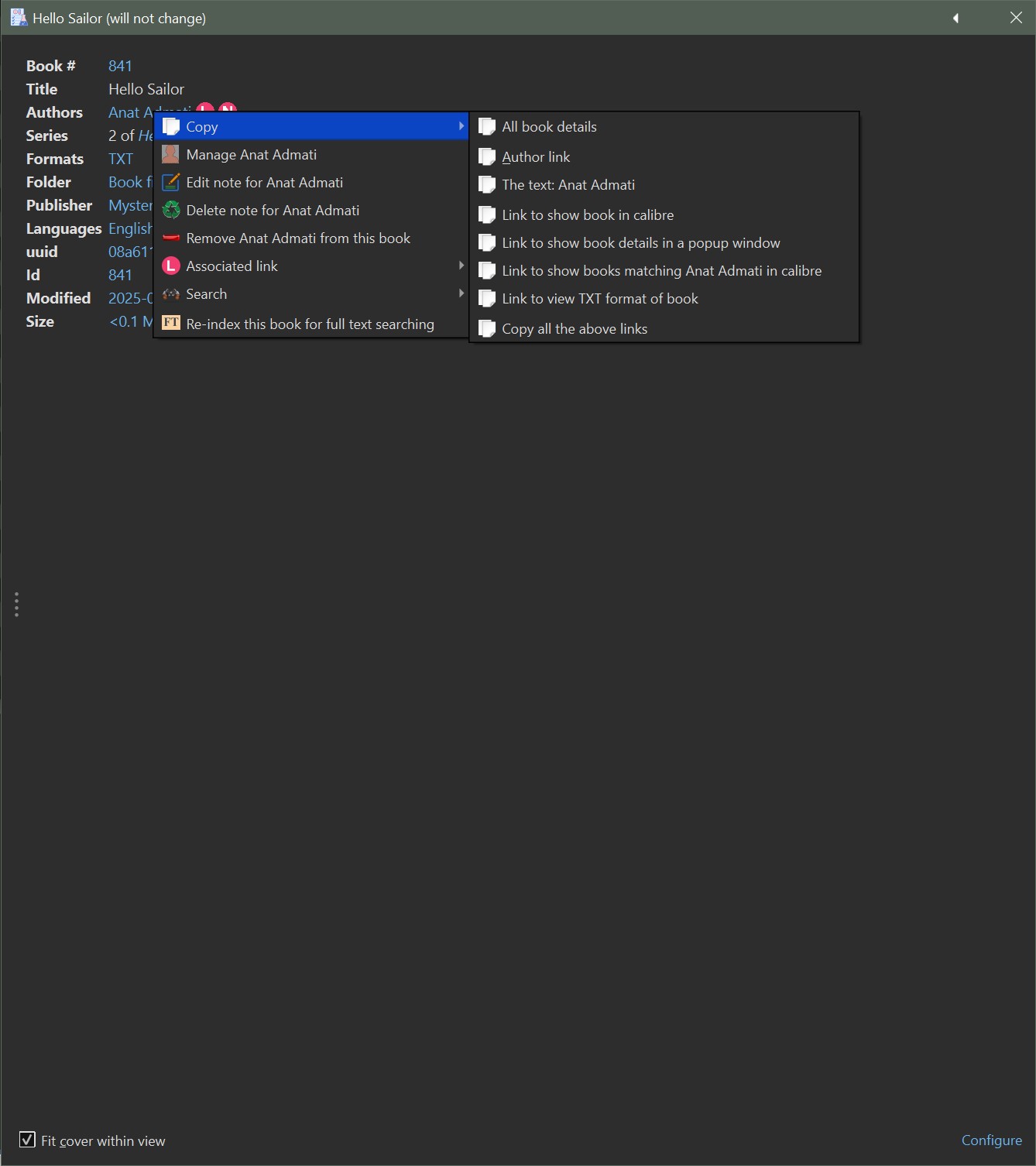Expand the Search submenu arrow
This screenshot has width=1036, height=1166.
(x=461, y=293)
